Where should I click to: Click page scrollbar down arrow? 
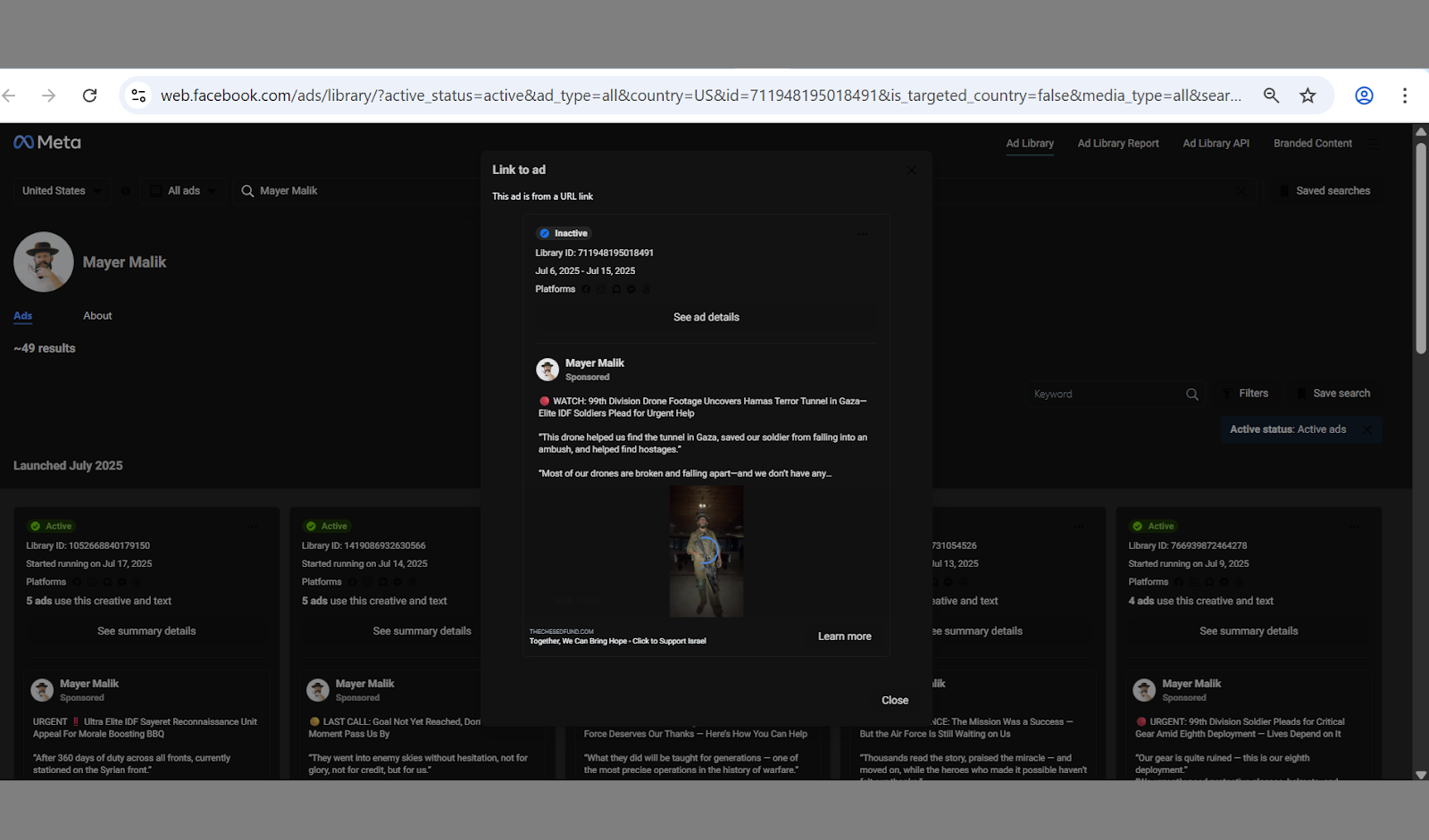pyautogui.click(x=1421, y=775)
